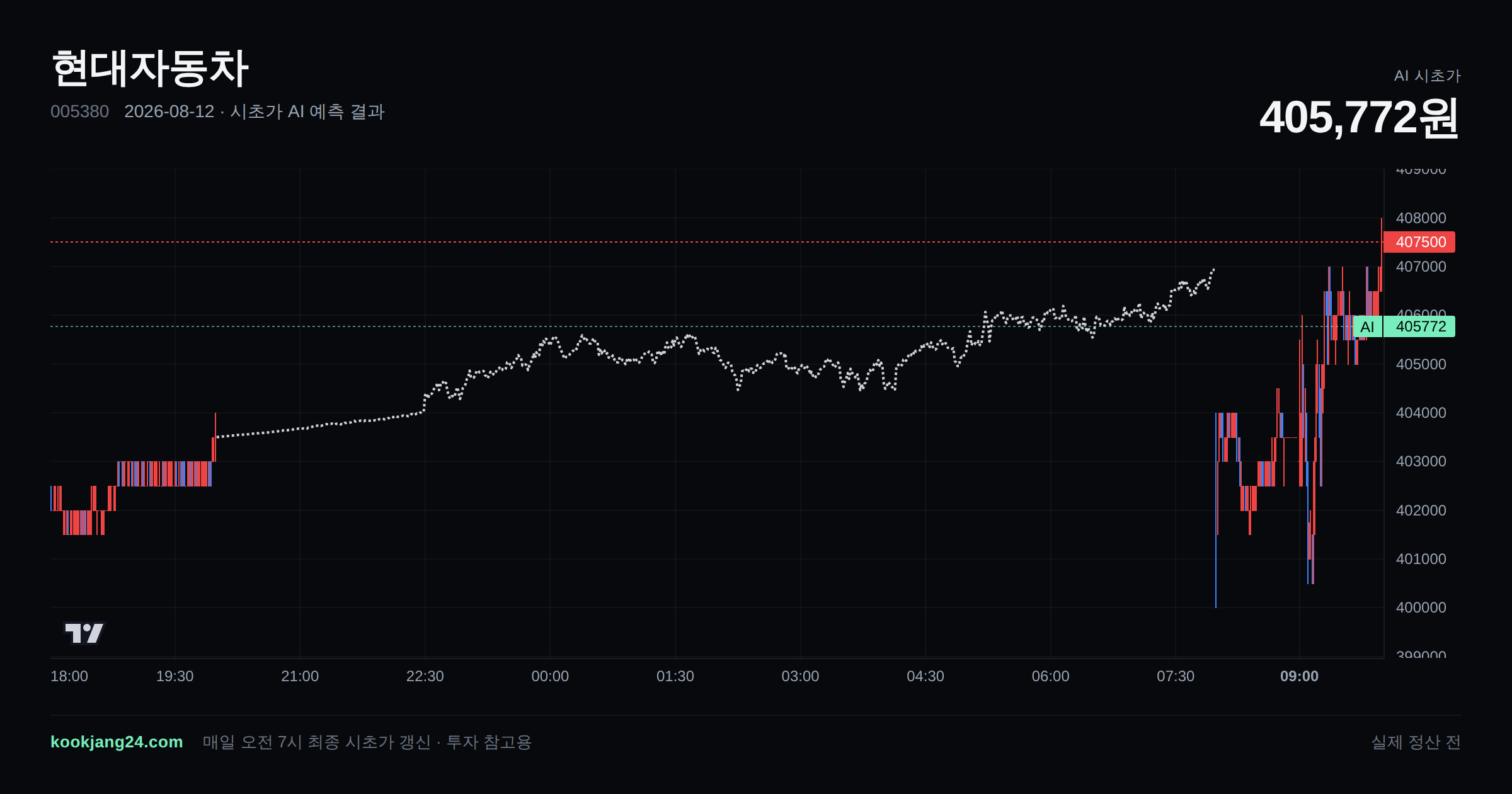Click the 21:00 time axis label
This screenshot has height=794, width=1512.
[x=300, y=676]
